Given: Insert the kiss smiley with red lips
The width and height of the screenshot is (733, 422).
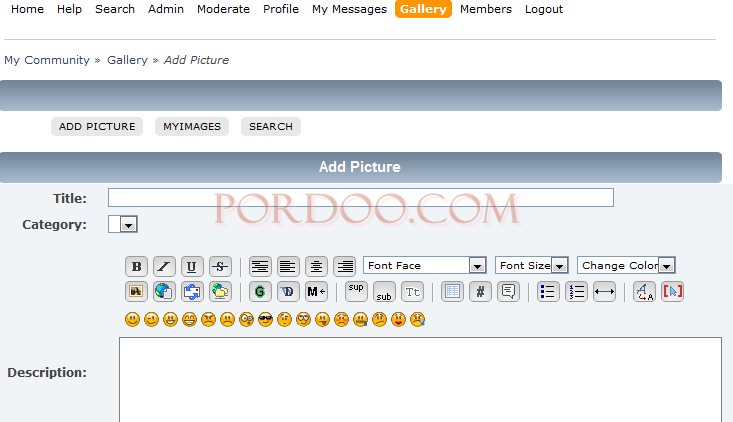Looking at the screenshot, I should coord(398,320).
